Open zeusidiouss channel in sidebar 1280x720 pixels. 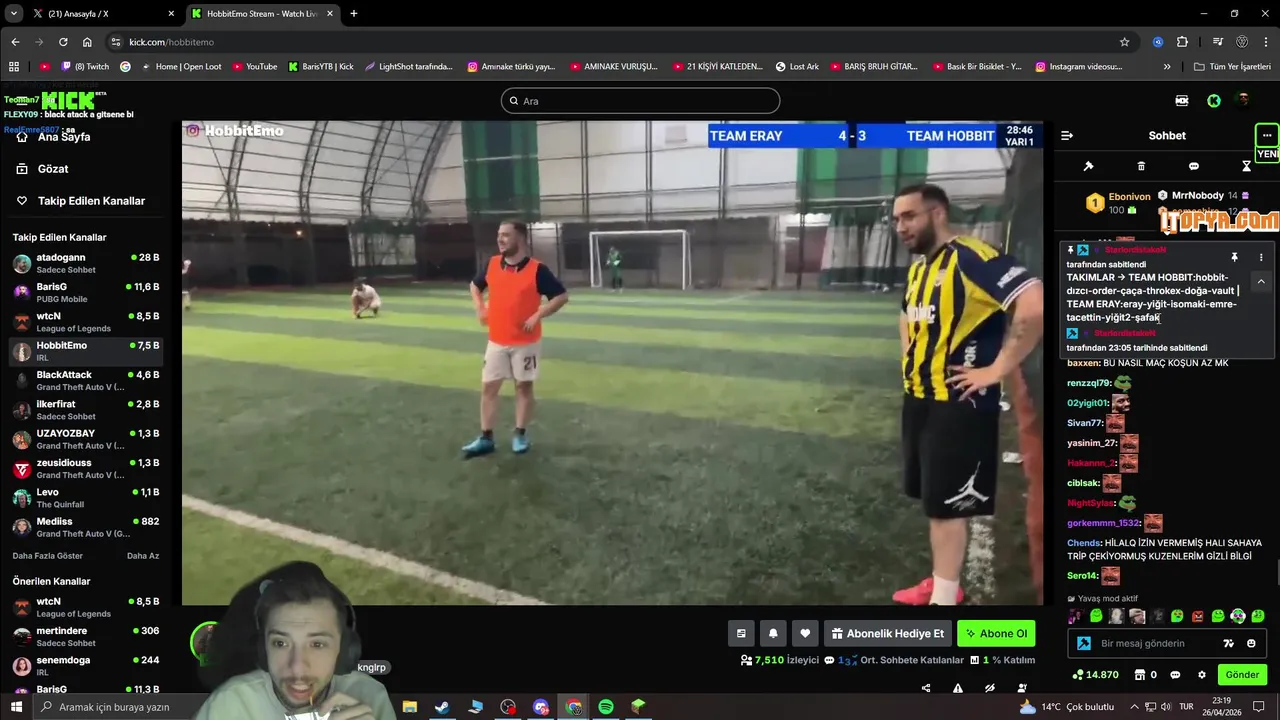(85, 469)
